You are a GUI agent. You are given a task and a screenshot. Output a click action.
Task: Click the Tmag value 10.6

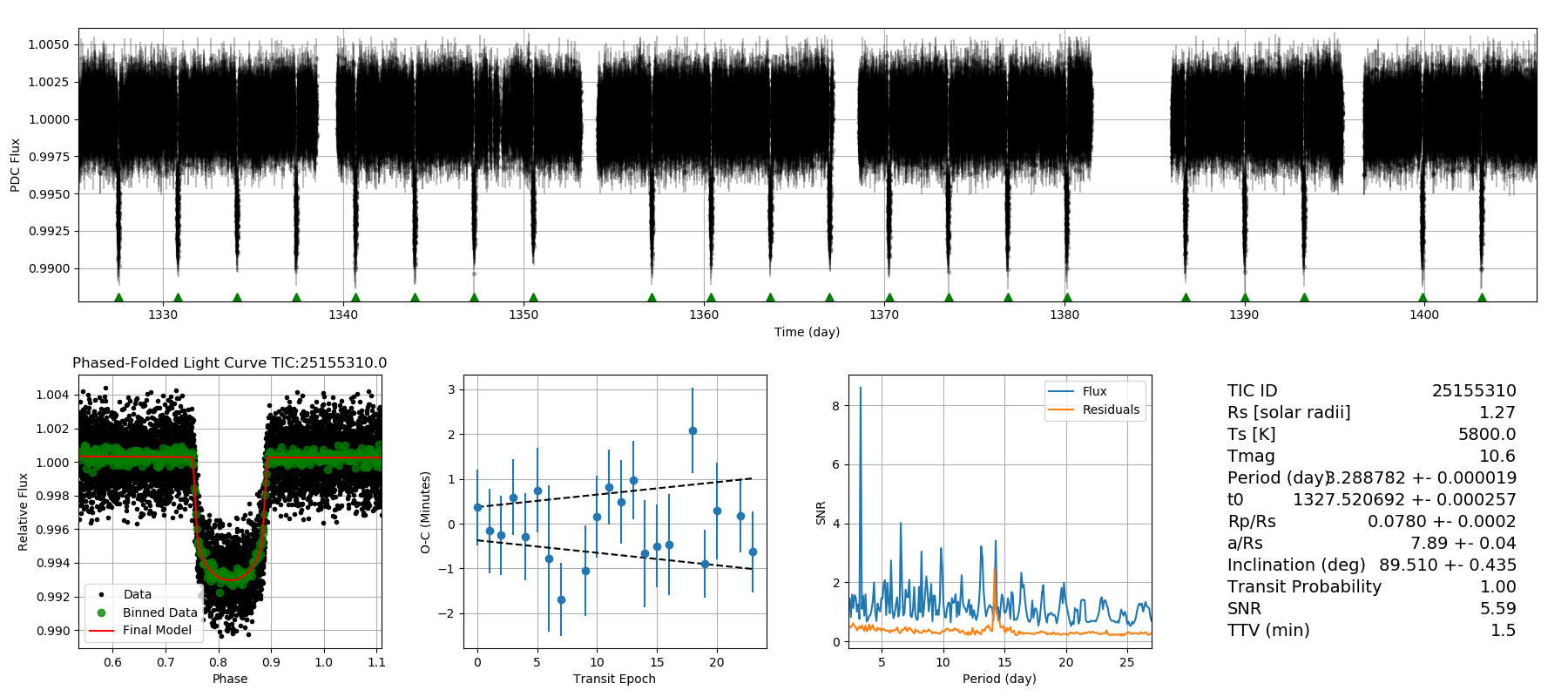tap(1497, 457)
